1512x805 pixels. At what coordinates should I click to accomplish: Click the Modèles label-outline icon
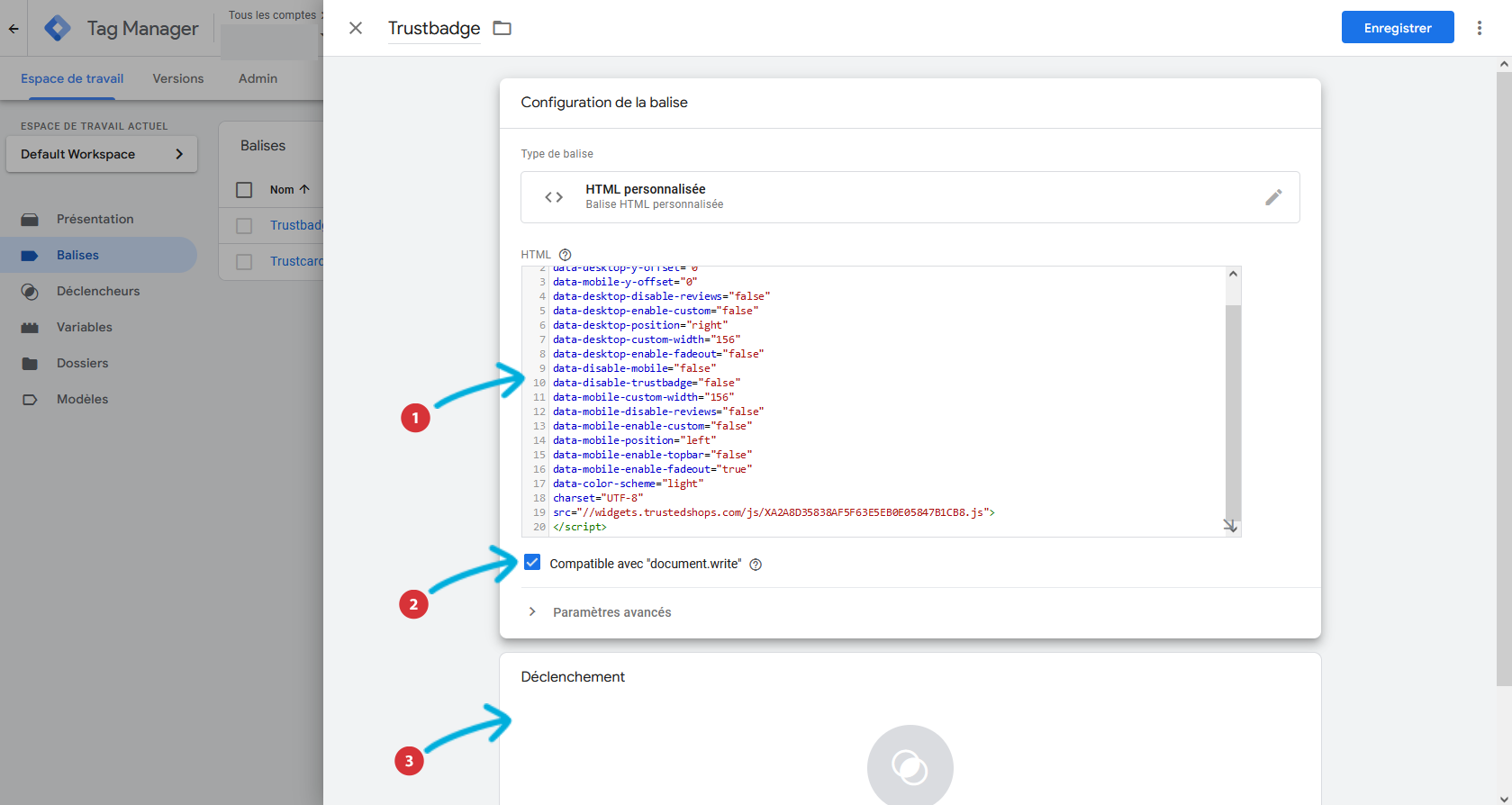coord(30,400)
